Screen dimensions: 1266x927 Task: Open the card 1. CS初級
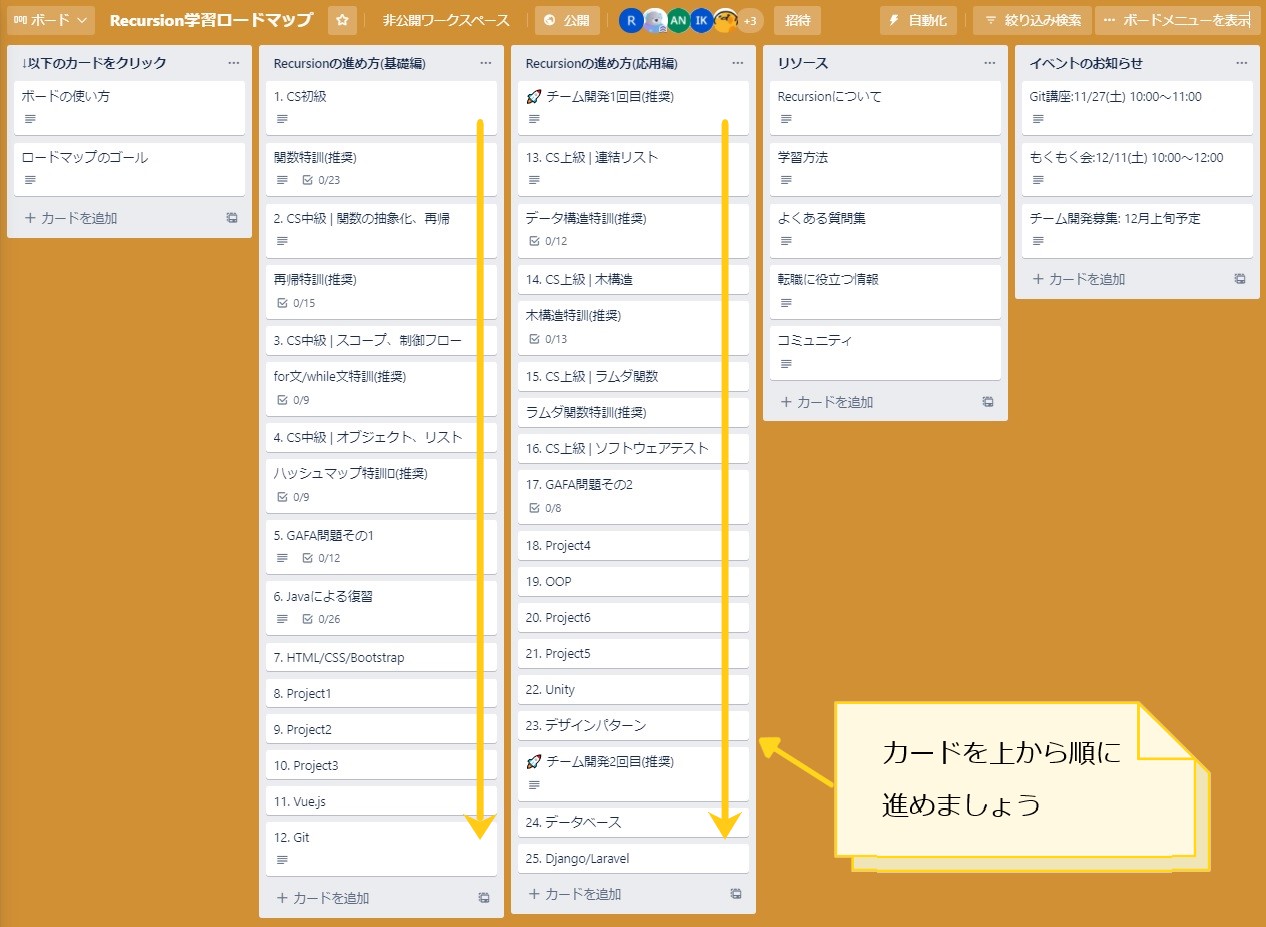point(381,108)
